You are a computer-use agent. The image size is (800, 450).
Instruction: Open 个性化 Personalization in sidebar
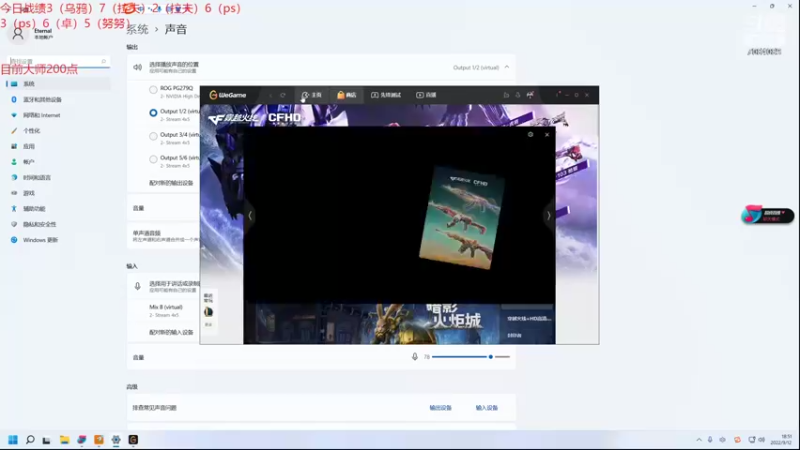[x=58, y=131]
